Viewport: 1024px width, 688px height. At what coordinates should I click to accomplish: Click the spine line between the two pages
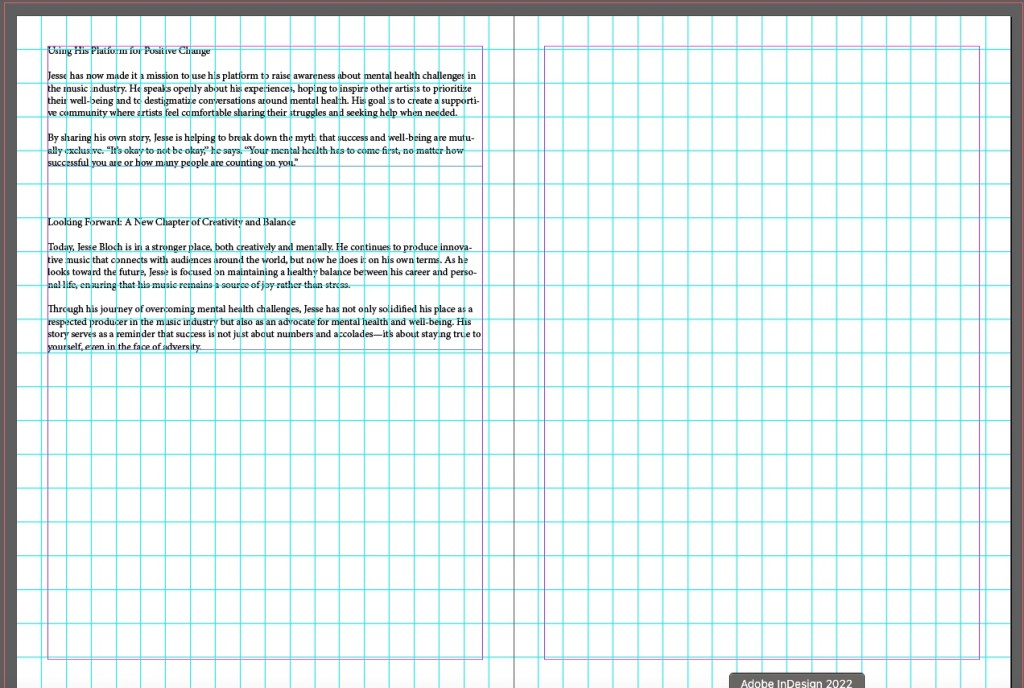pos(514,400)
